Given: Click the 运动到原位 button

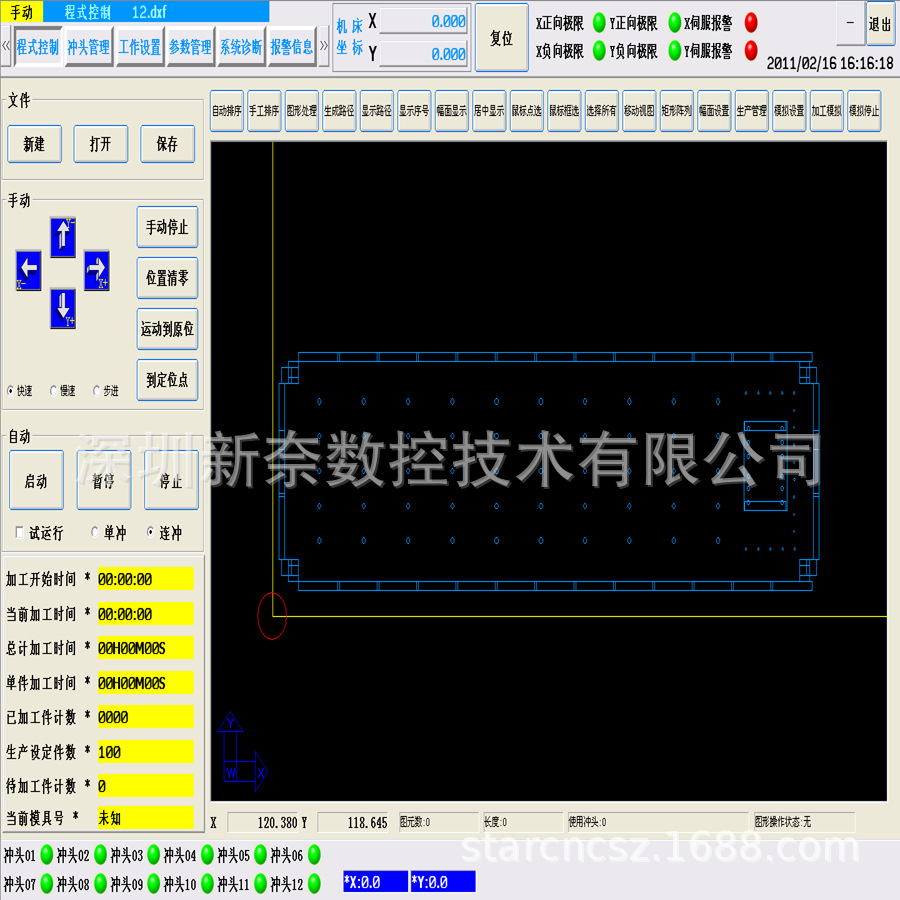Looking at the screenshot, I should point(167,329).
